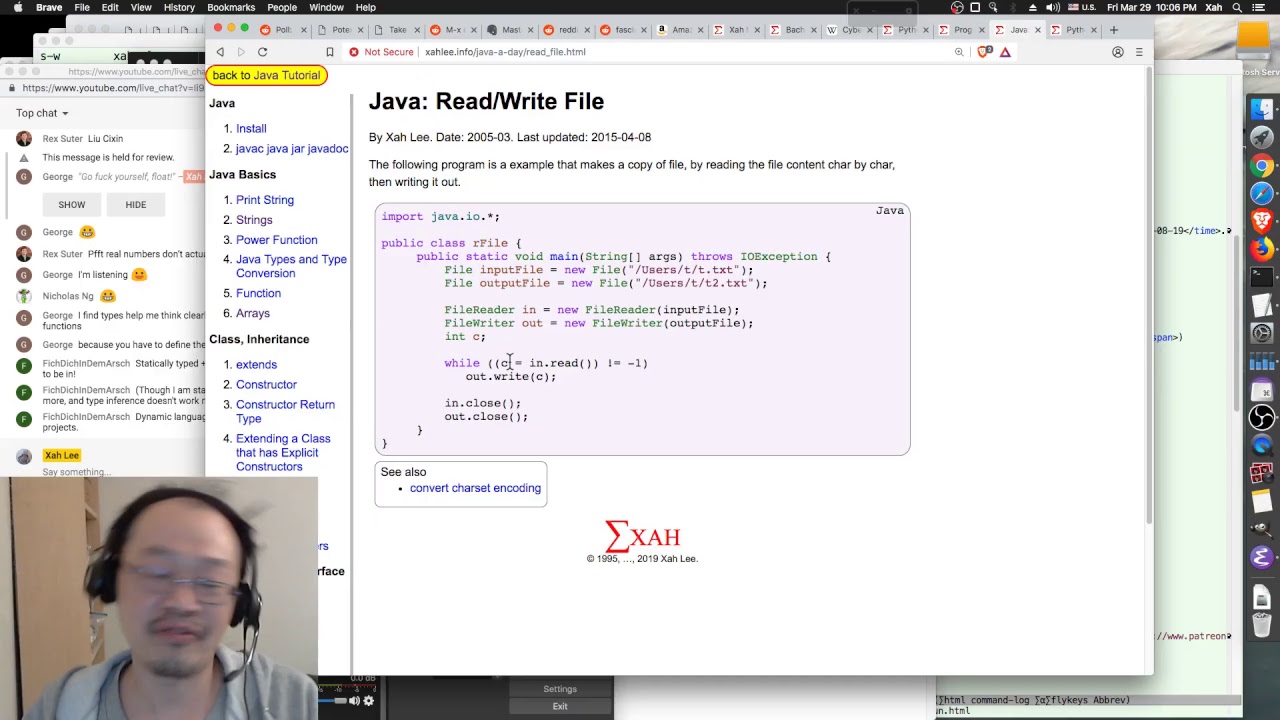
Task: Click the ∑XAH logo link
Action: pos(642,537)
